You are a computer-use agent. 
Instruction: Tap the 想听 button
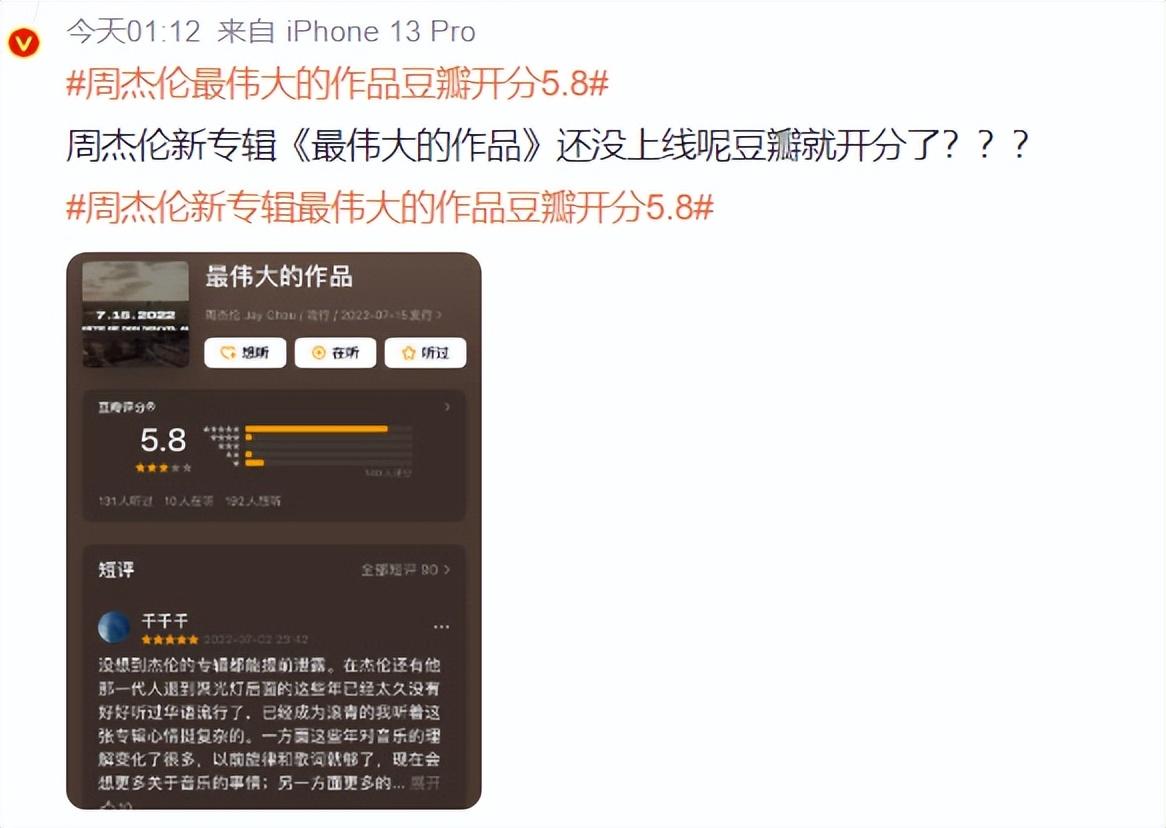(245, 353)
